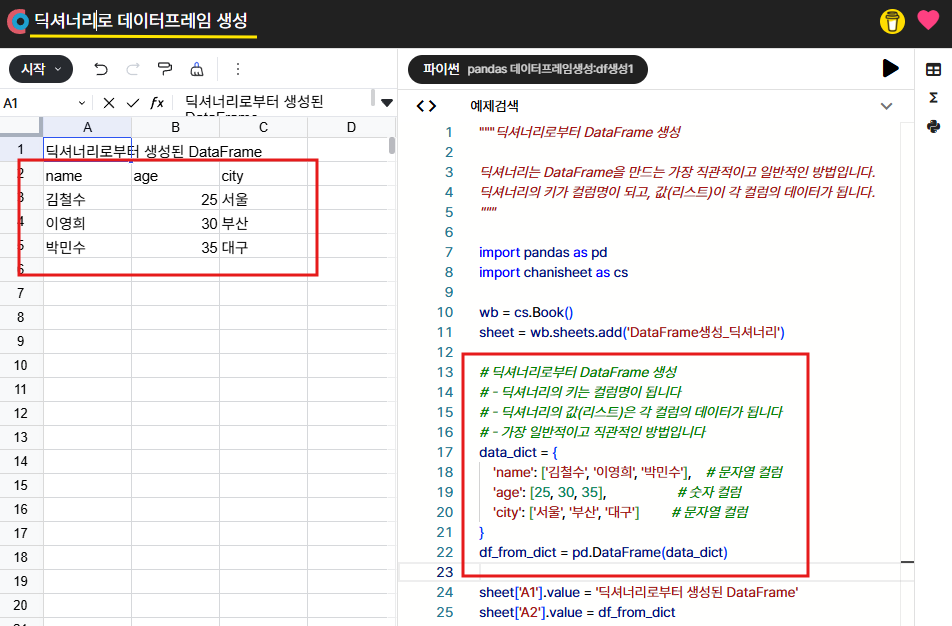The image size is (952, 626).
Task: Open the three-dot more options menu
Action: tap(238, 69)
